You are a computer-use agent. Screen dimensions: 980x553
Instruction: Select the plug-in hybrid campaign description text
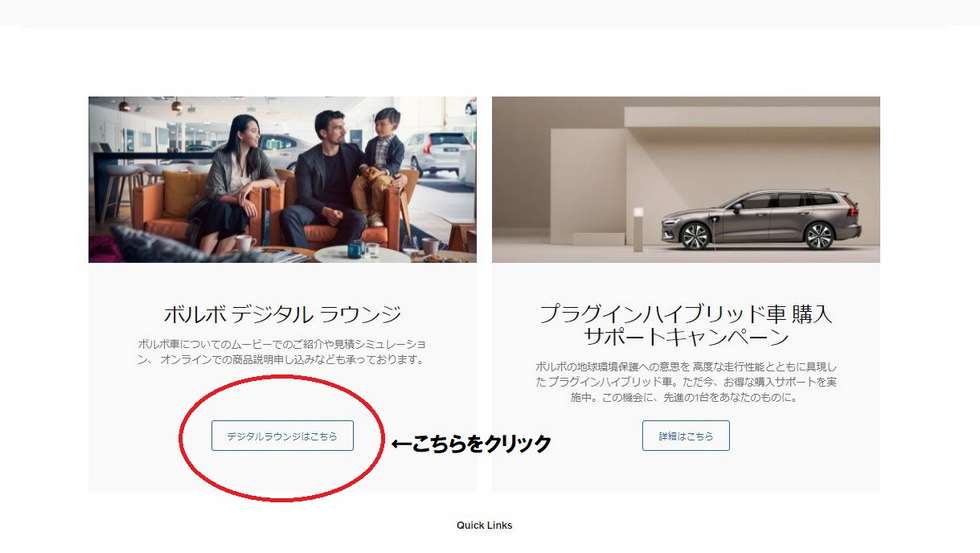click(x=686, y=382)
